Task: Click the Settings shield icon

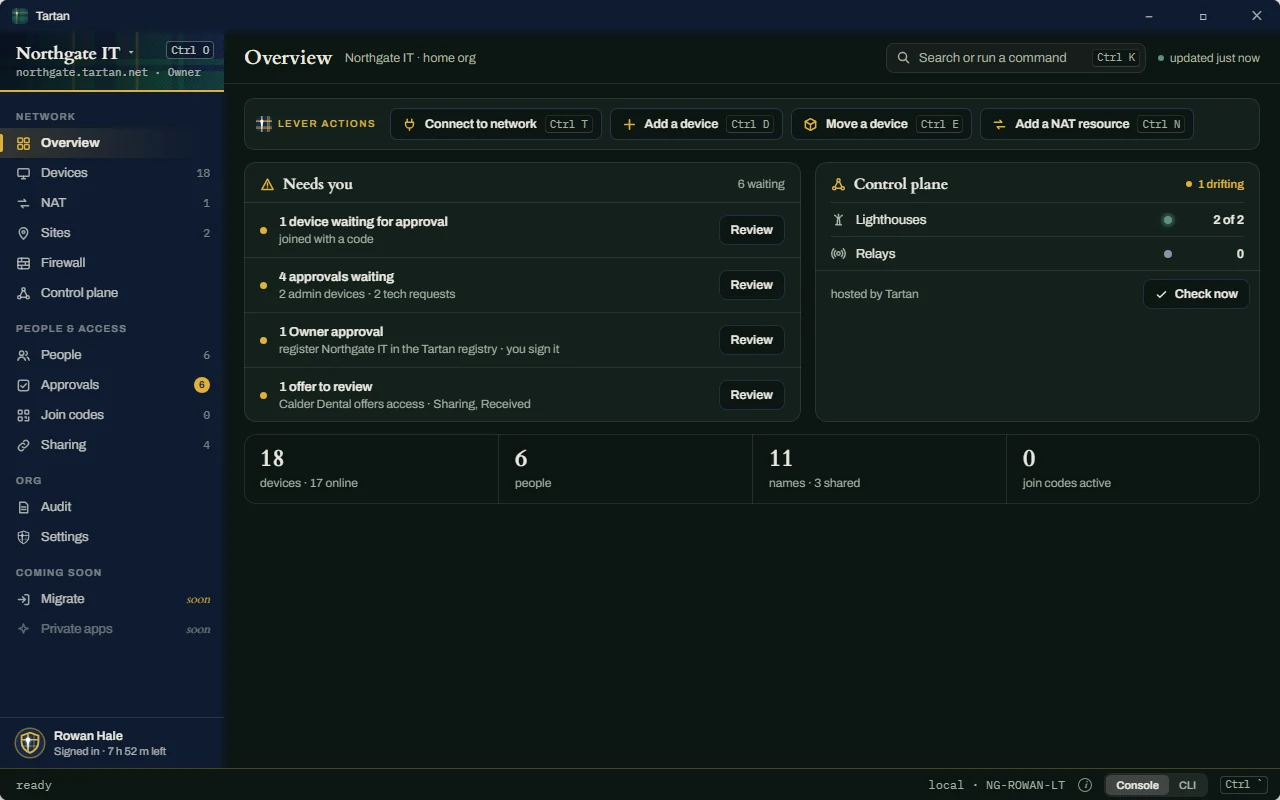Action: click(x=23, y=537)
